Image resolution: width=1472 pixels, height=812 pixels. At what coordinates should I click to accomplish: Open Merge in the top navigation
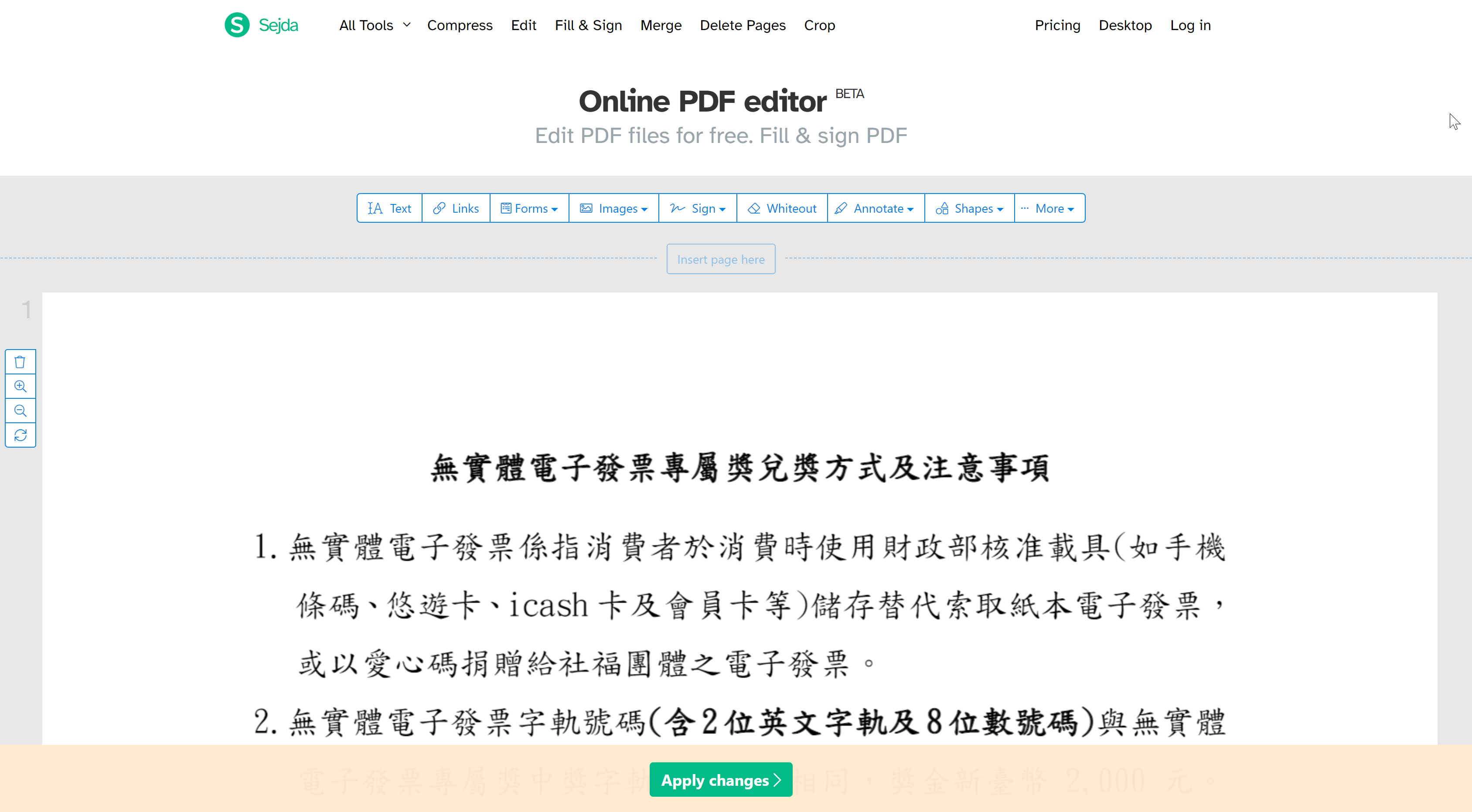(661, 25)
